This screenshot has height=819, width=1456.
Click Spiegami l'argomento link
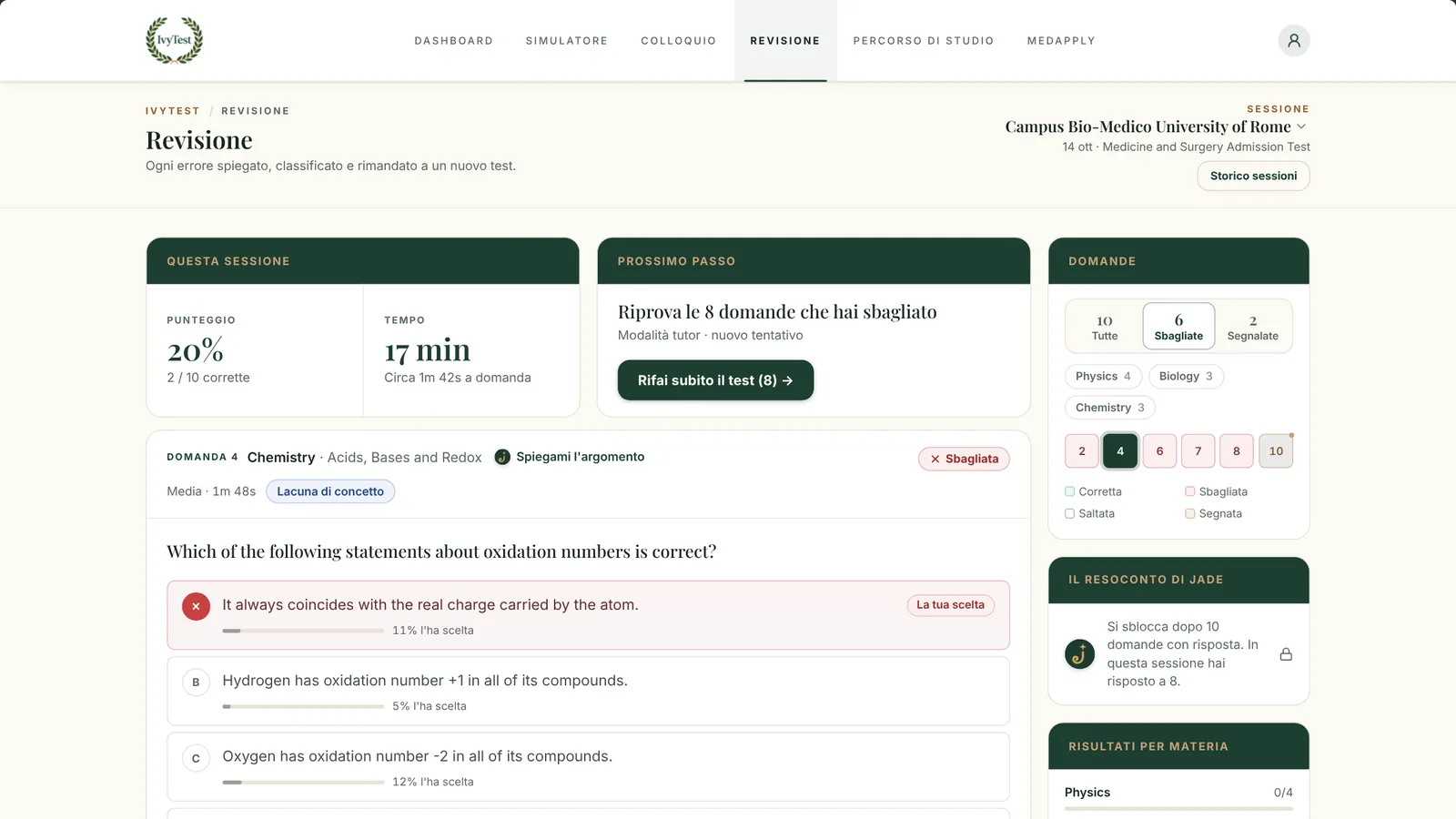point(581,457)
